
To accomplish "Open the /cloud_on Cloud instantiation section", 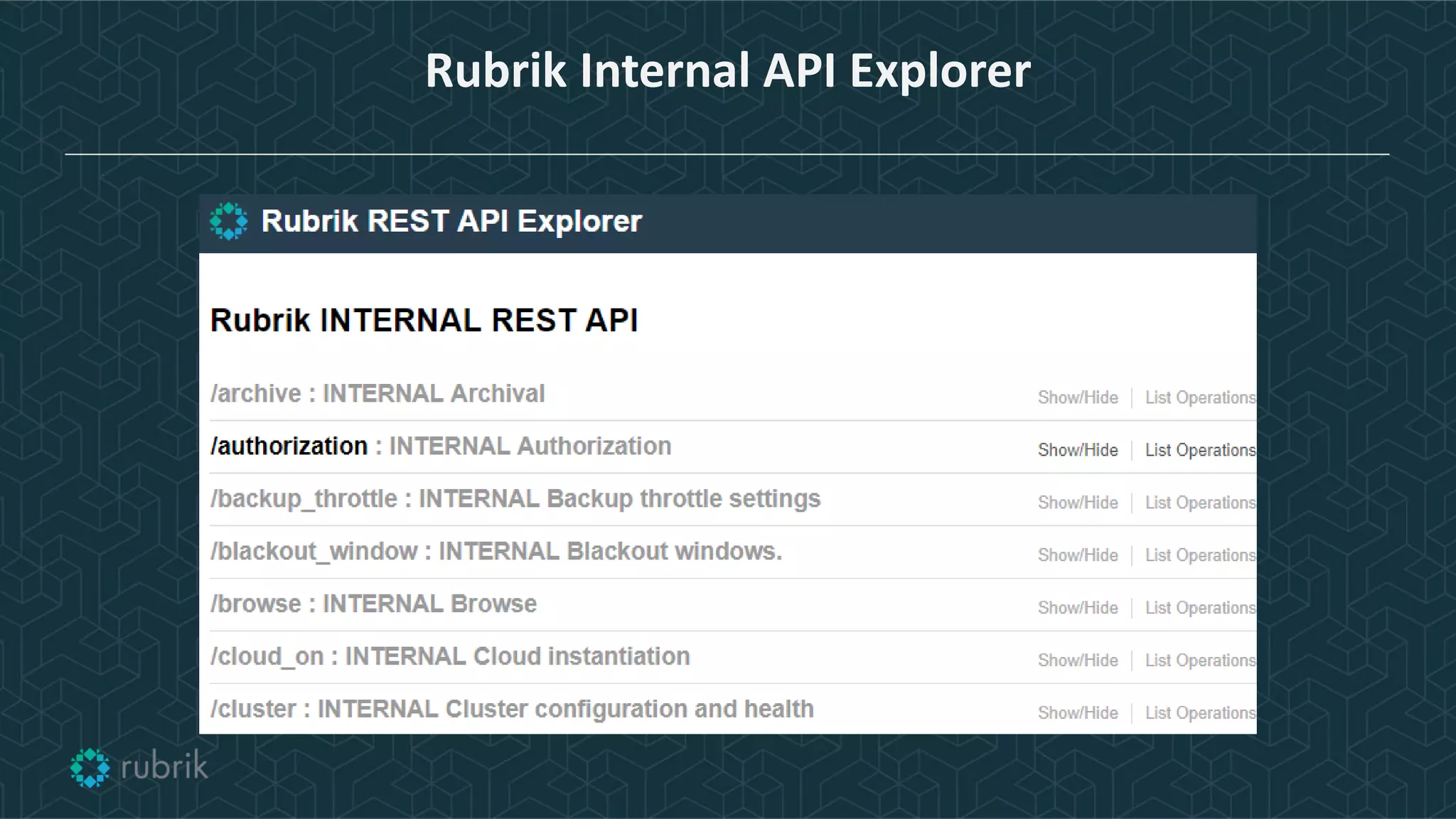I will 450,657.
